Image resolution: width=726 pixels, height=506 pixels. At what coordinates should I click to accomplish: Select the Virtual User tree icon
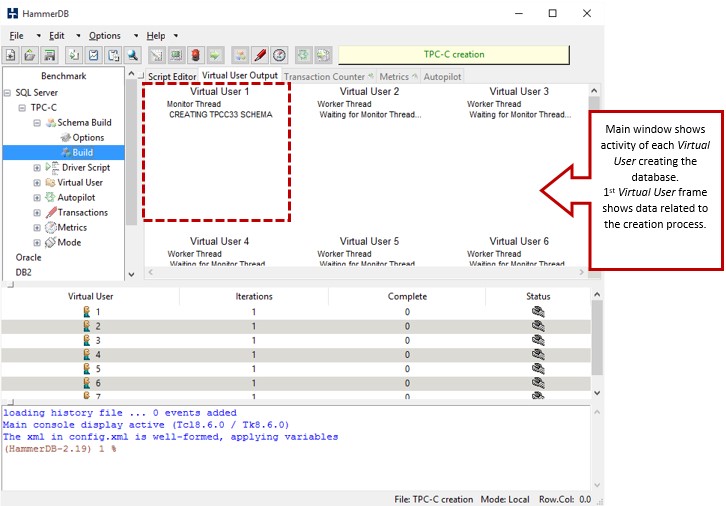click(50, 182)
